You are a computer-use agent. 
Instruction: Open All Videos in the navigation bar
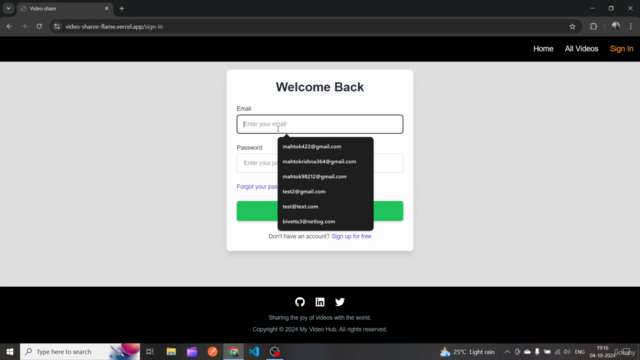coord(581,49)
